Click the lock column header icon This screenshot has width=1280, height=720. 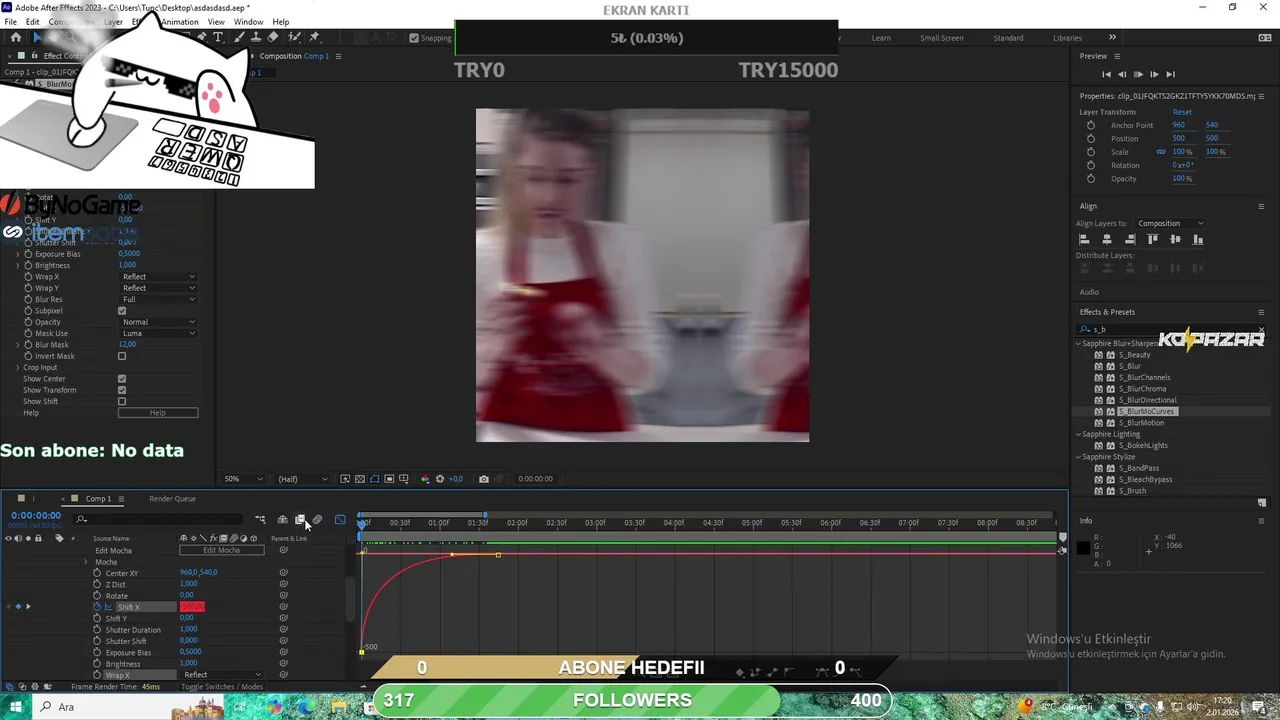click(38, 539)
